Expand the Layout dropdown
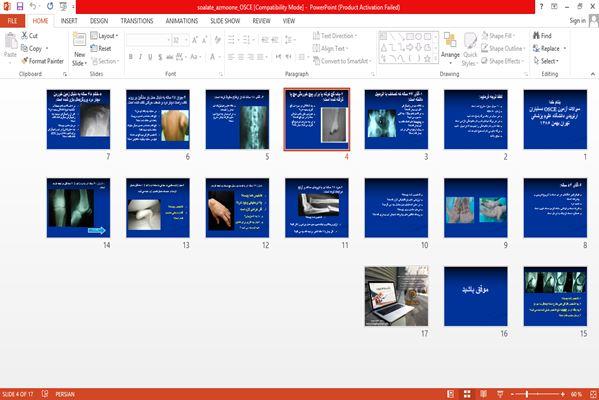This screenshot has width=599, height=400. point(104,36)
